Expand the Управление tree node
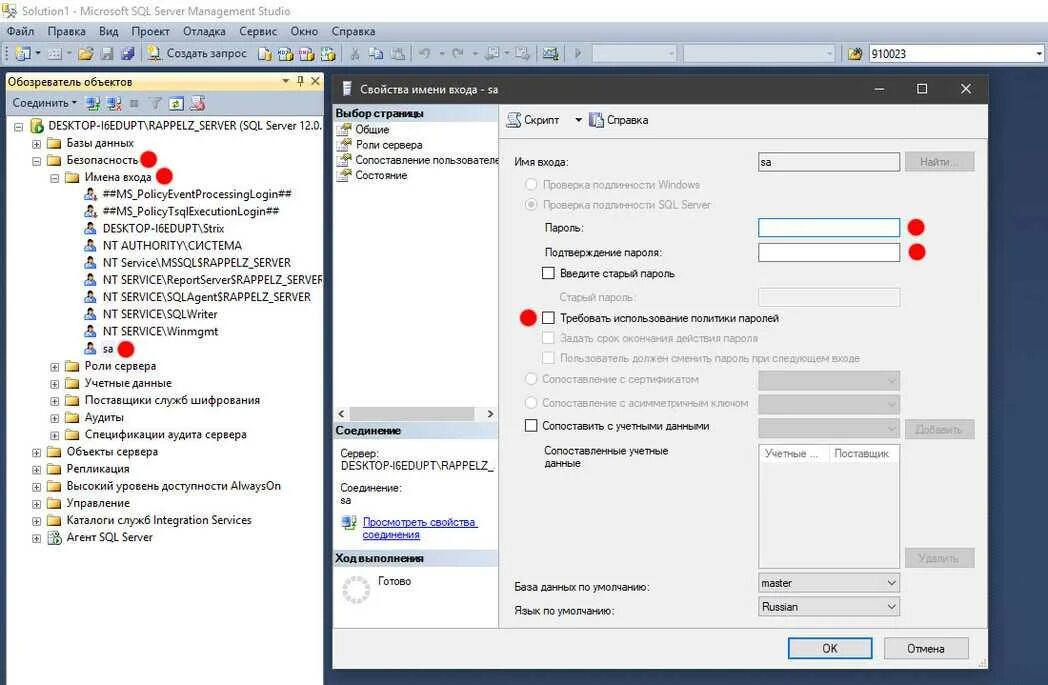Viewport: 1048px width, 685px height. (x=37, y=504)
